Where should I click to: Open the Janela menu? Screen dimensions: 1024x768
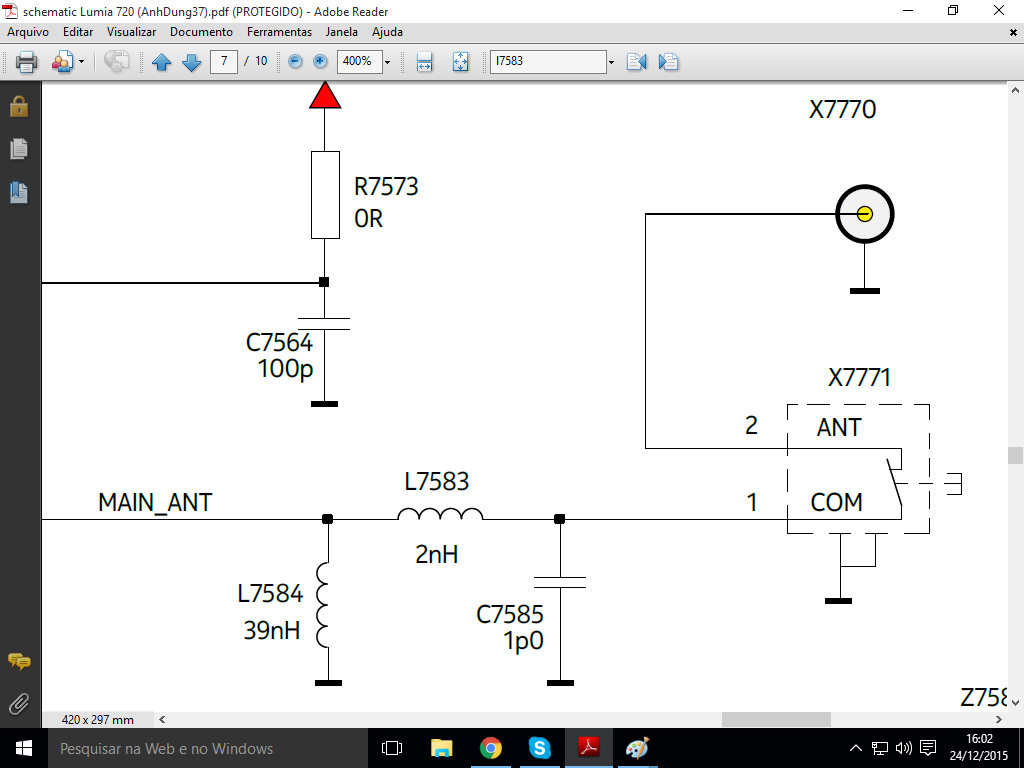click(x=342, y=32)
